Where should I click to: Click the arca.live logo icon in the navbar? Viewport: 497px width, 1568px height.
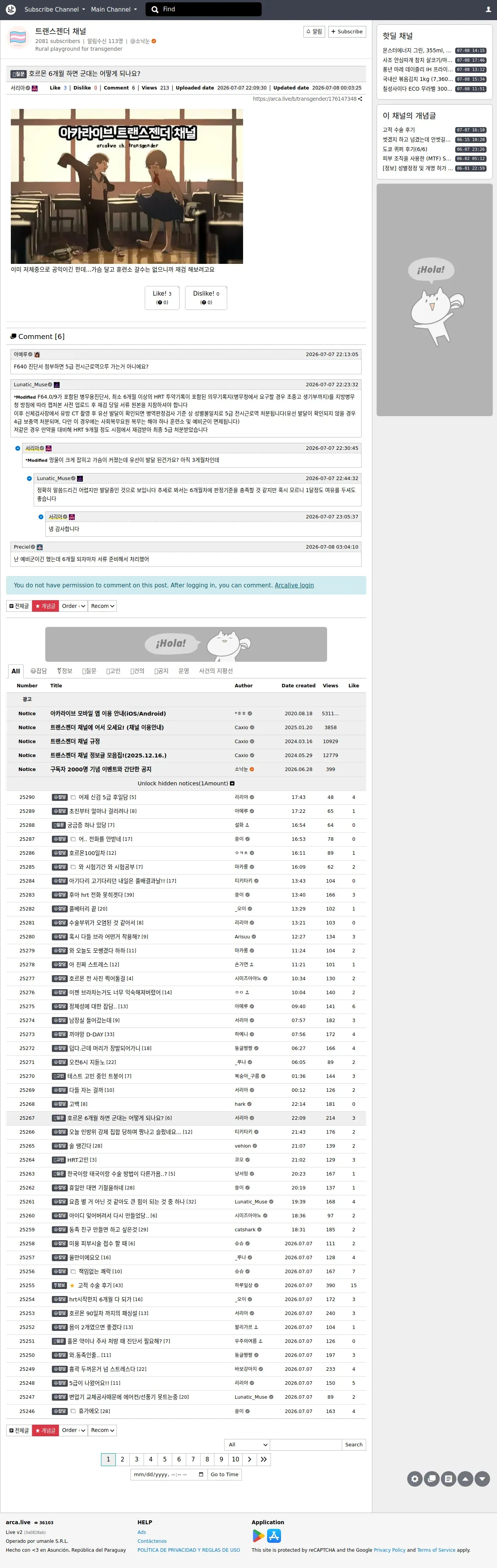[11, 9]
